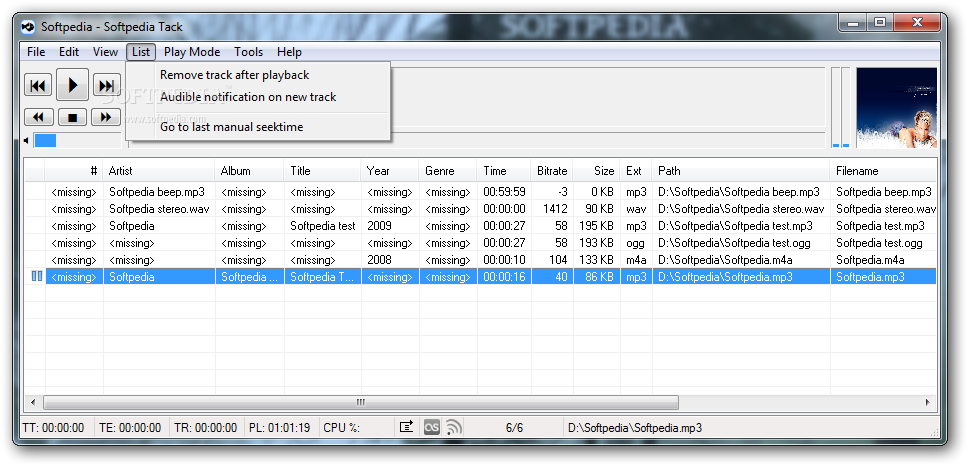
Task: Click the Last.fm scrobble icon
Action: (x=432, y=427)
